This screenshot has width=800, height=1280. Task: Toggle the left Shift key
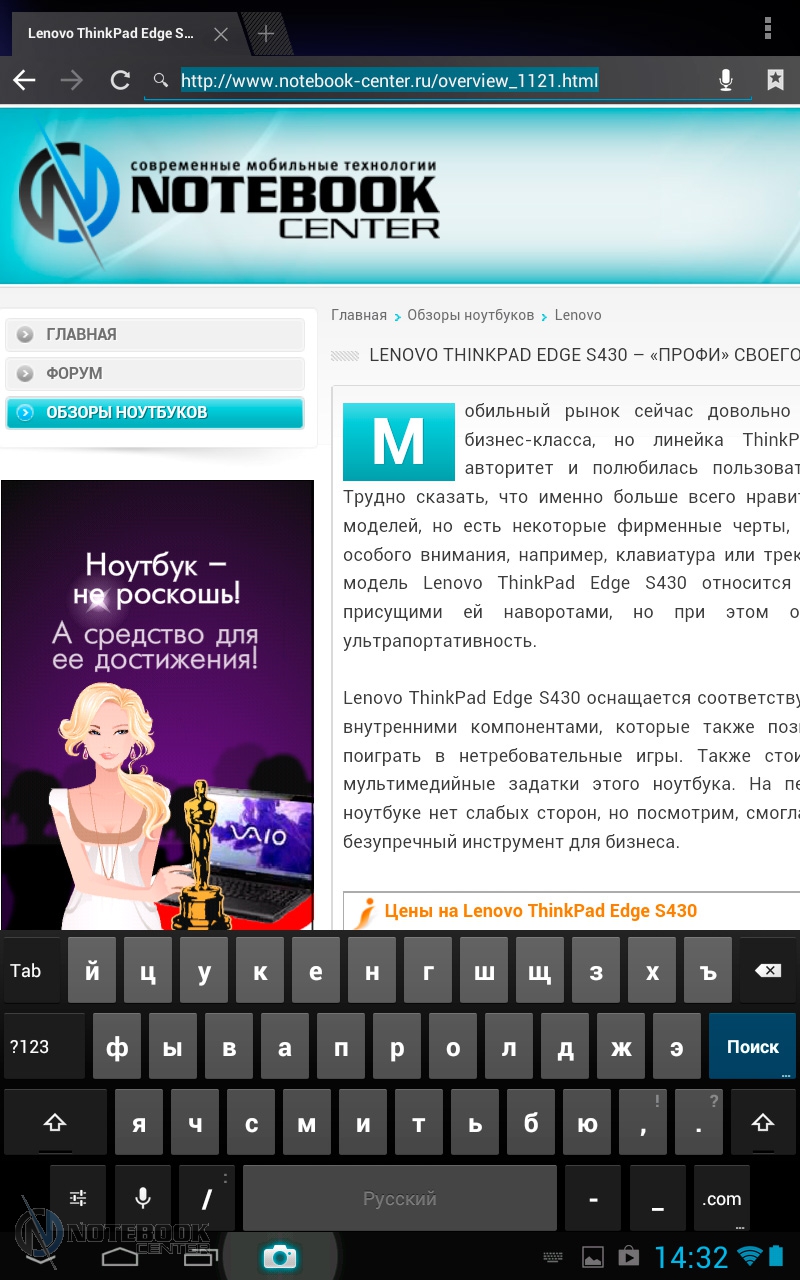54,1123
